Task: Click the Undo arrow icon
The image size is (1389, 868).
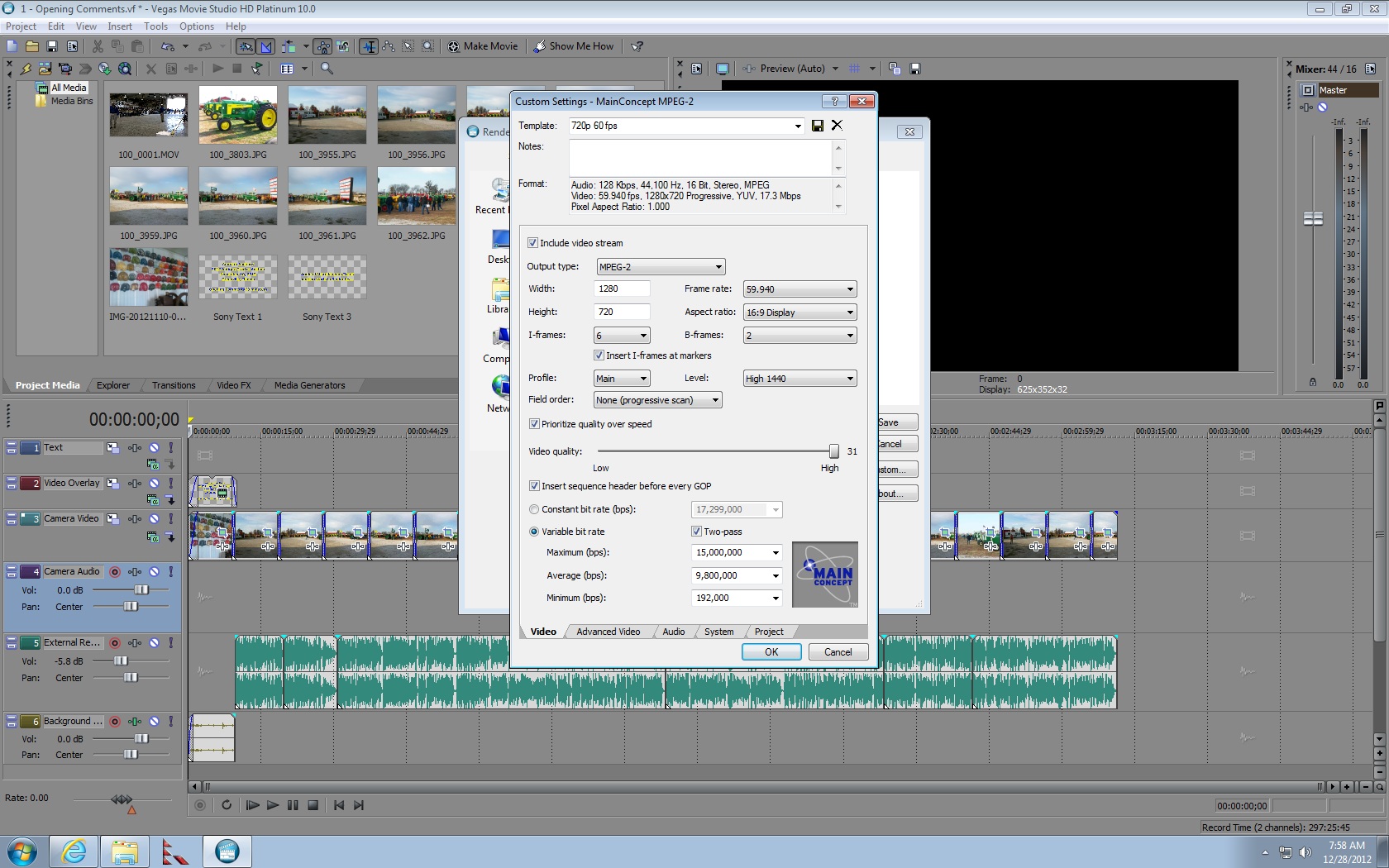Action: [x=168, y=46]
